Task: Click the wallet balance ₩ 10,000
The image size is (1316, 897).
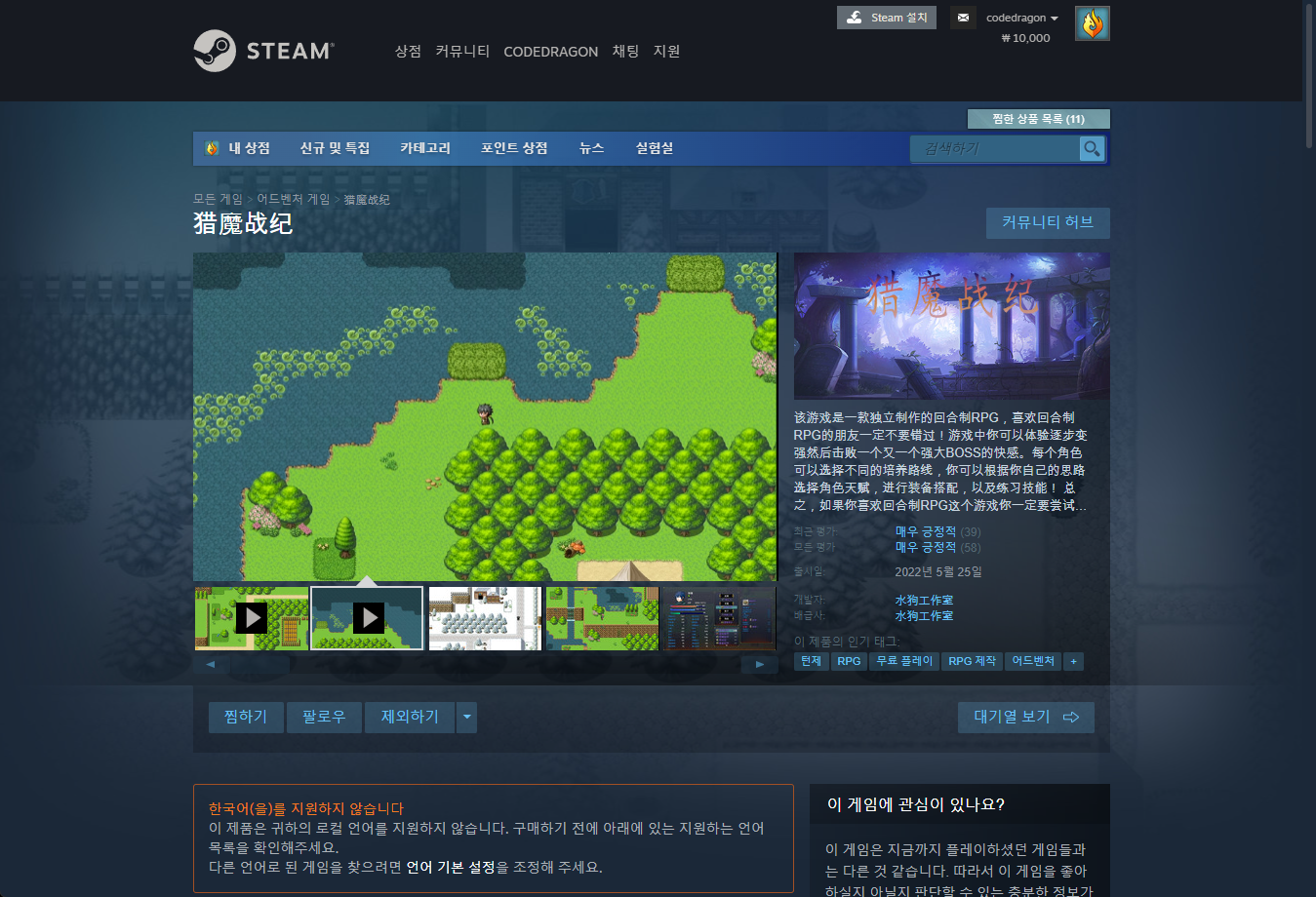Action: click(x=1025, y=38)
